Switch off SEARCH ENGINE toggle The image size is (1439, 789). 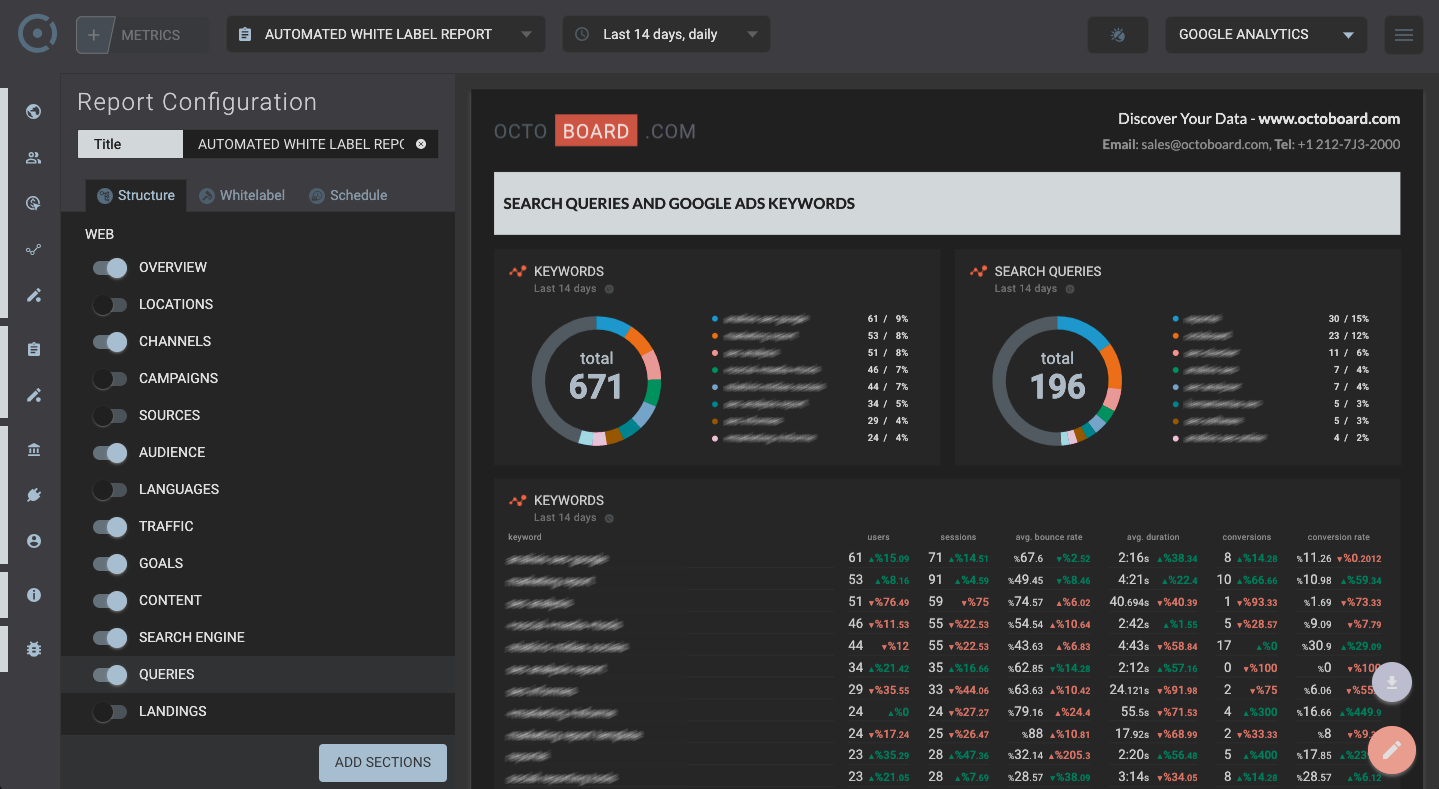(x=110, y=638)
